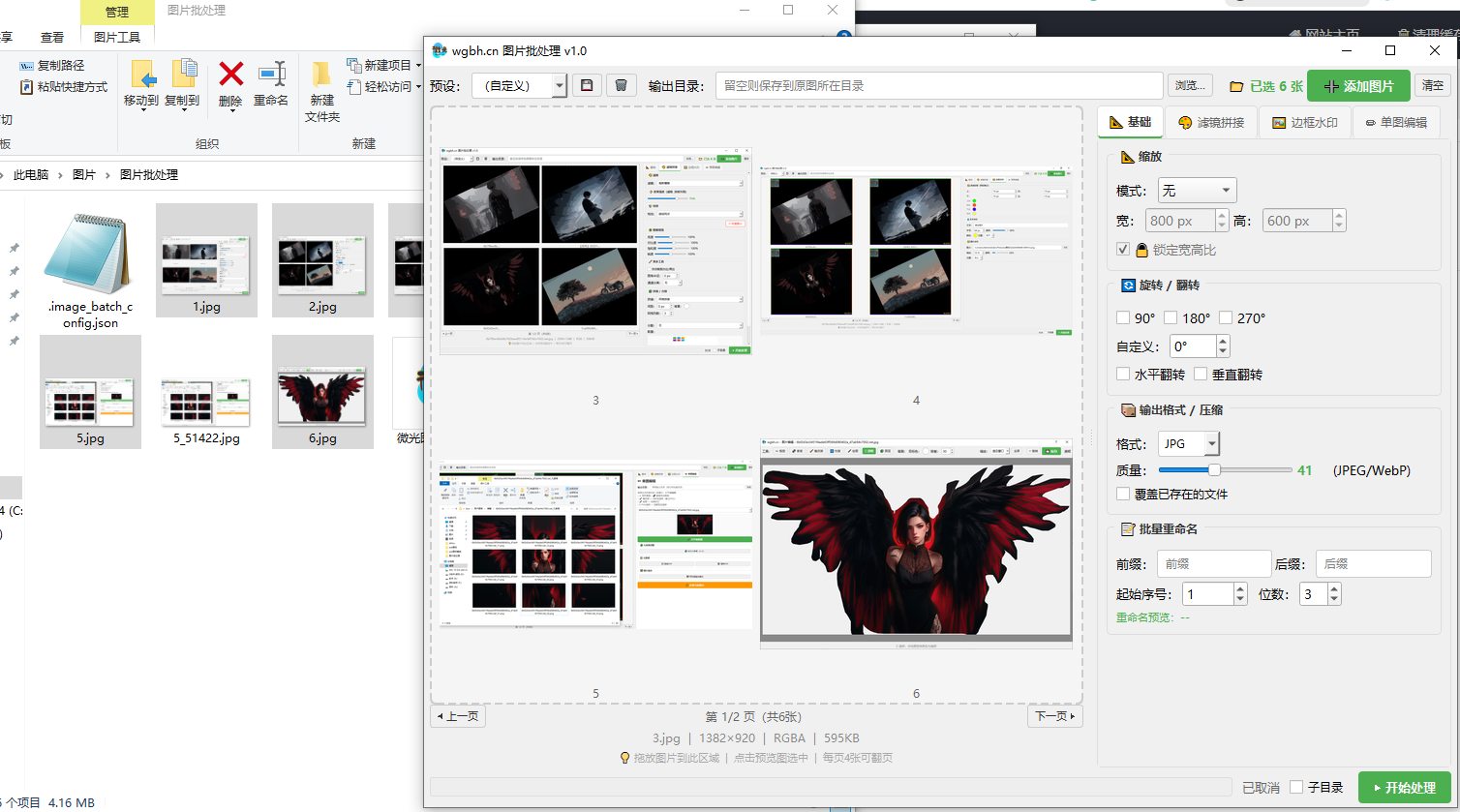This screenshot has width=1460, height=812.
Task: Save the current preset with the floppy icon
Action: tap(586, 85)
